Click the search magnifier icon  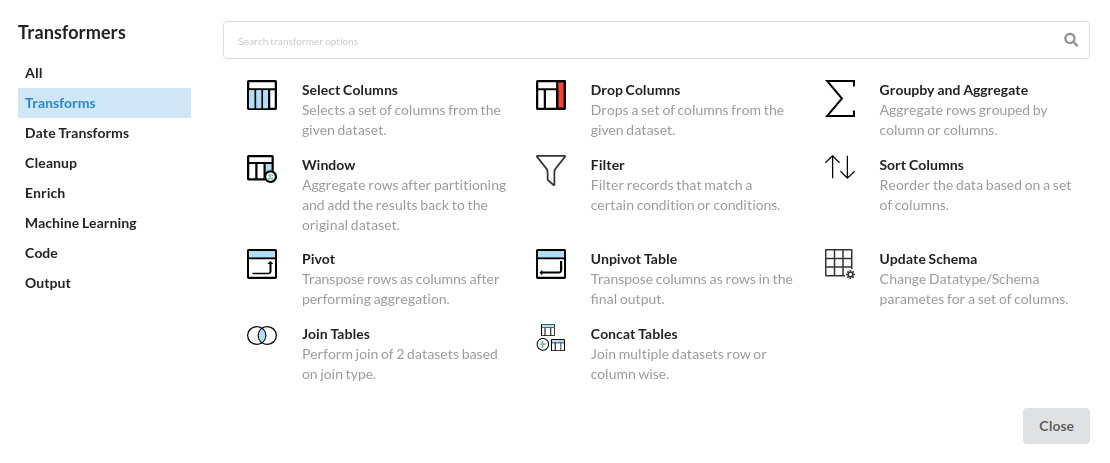pos(1071,40)
